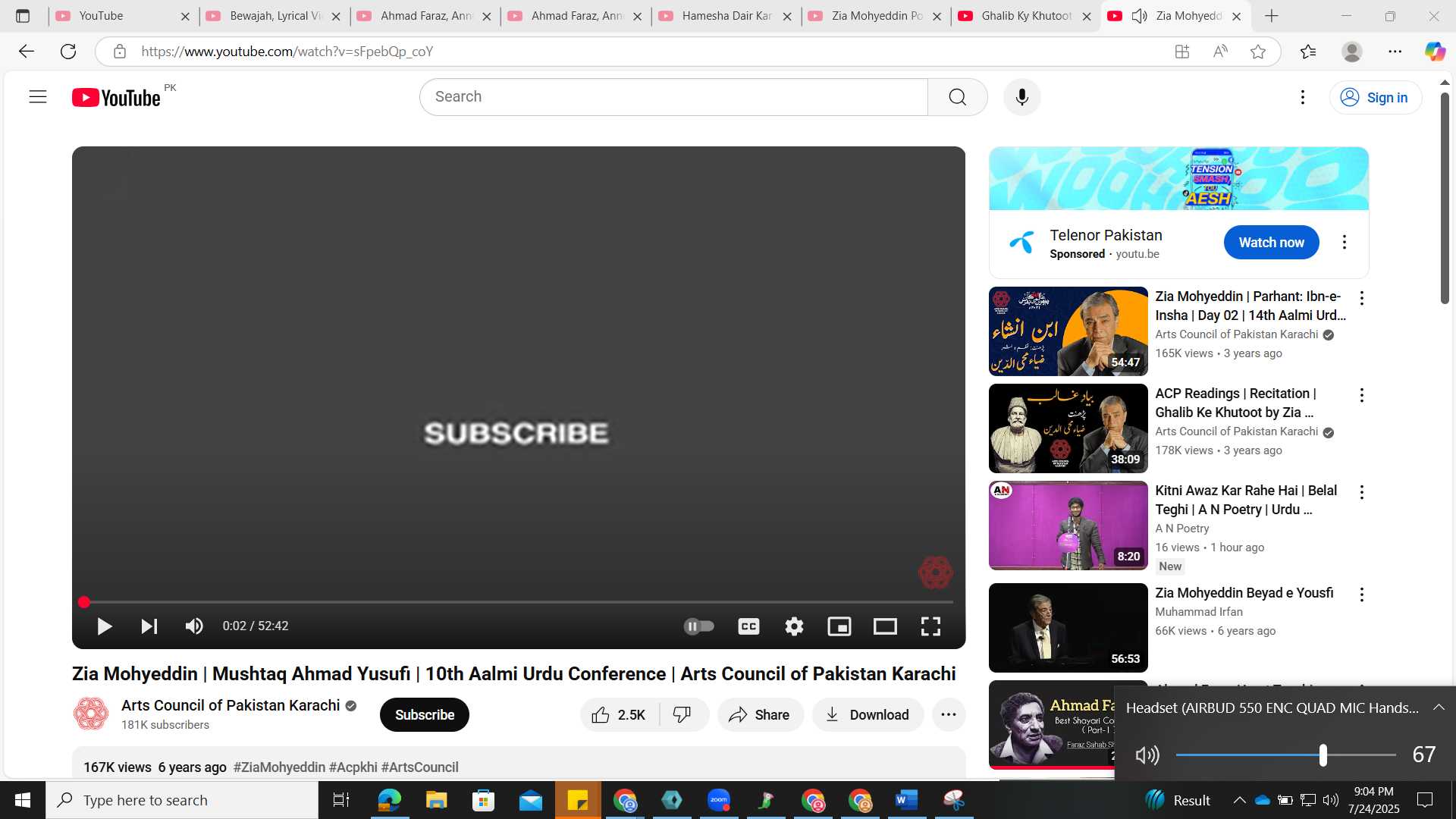The image size is (1456, 819).
Task: Open Kitni Awaz Kar Rahe Hai video
Action: (1068, 526)
